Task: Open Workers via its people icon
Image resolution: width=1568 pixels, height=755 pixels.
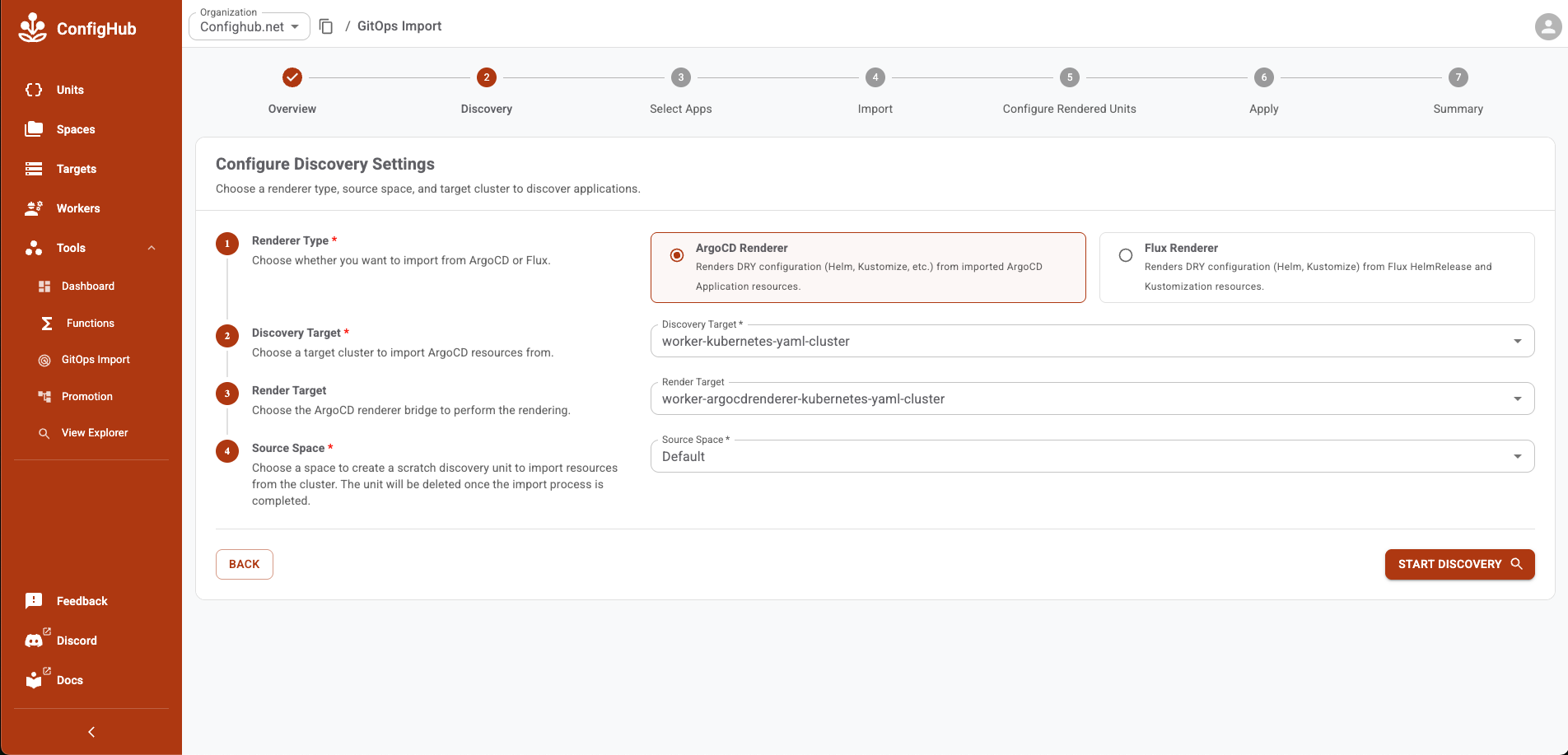Action: (34, 208)
